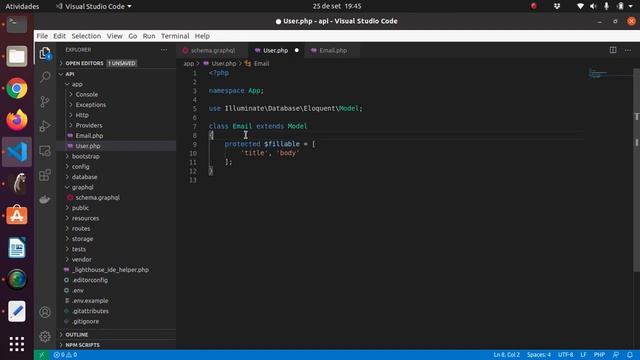Close the unsaved User.php tab dot

[x=297, y=50]
